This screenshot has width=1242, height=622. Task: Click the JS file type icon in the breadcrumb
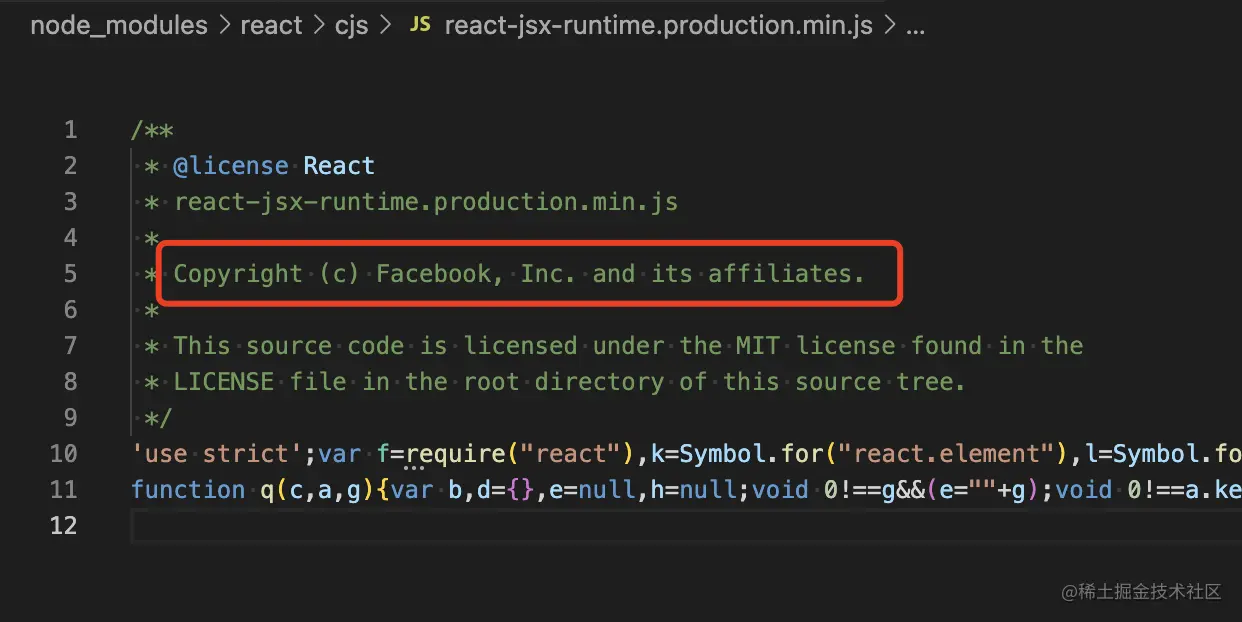(421, 25)
